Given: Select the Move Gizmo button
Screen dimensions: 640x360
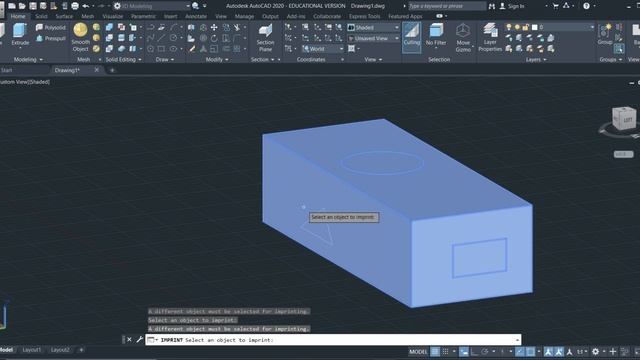Looking at the screenshot, I should pyautogui.click(x=463, y=37).
